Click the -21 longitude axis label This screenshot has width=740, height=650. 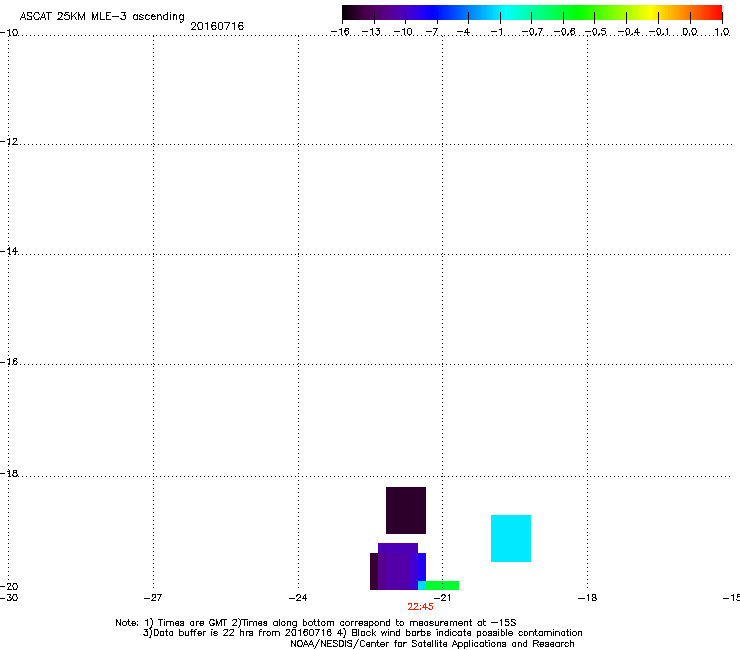pos(442,598)
